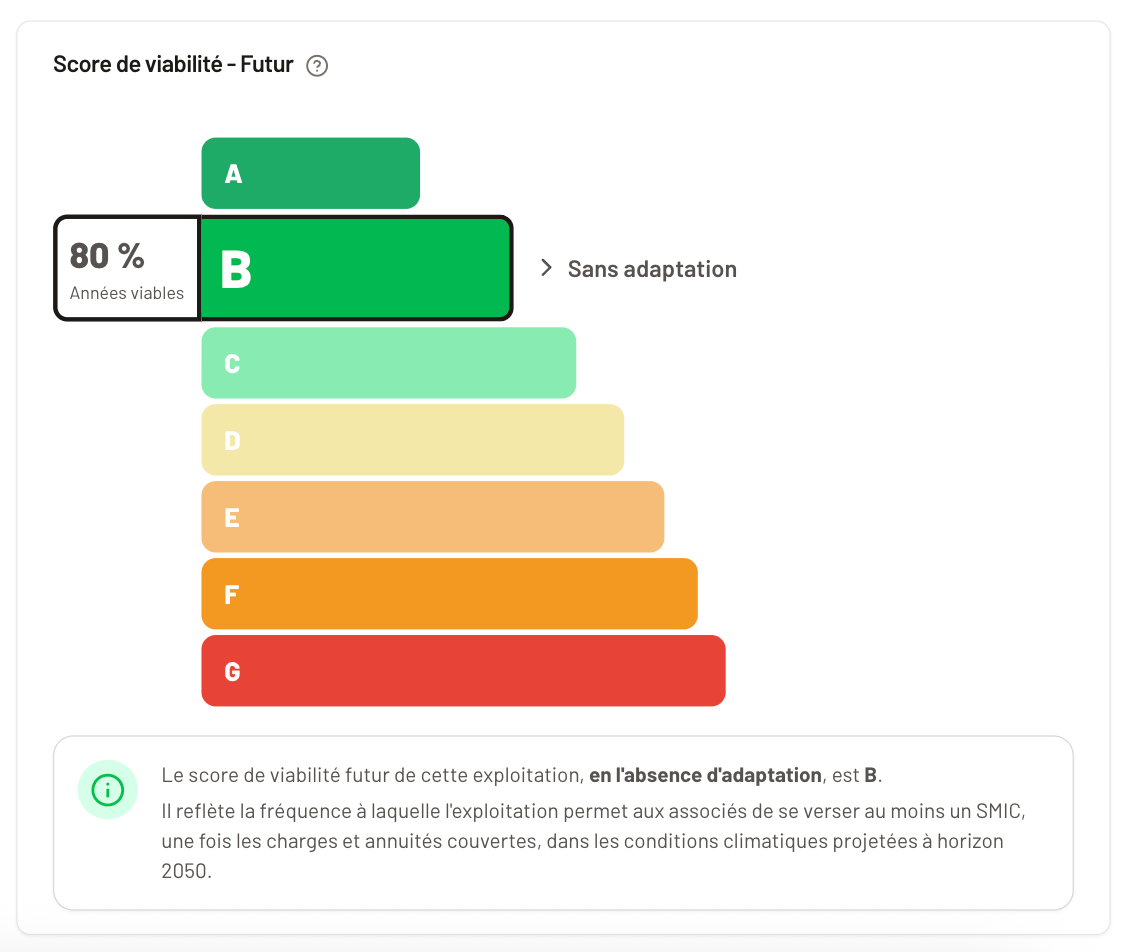Click the bold en l'absence d'adaptation text
Image resolution: width=1126 pixels, height=952 pixels.
coord(705,776)
